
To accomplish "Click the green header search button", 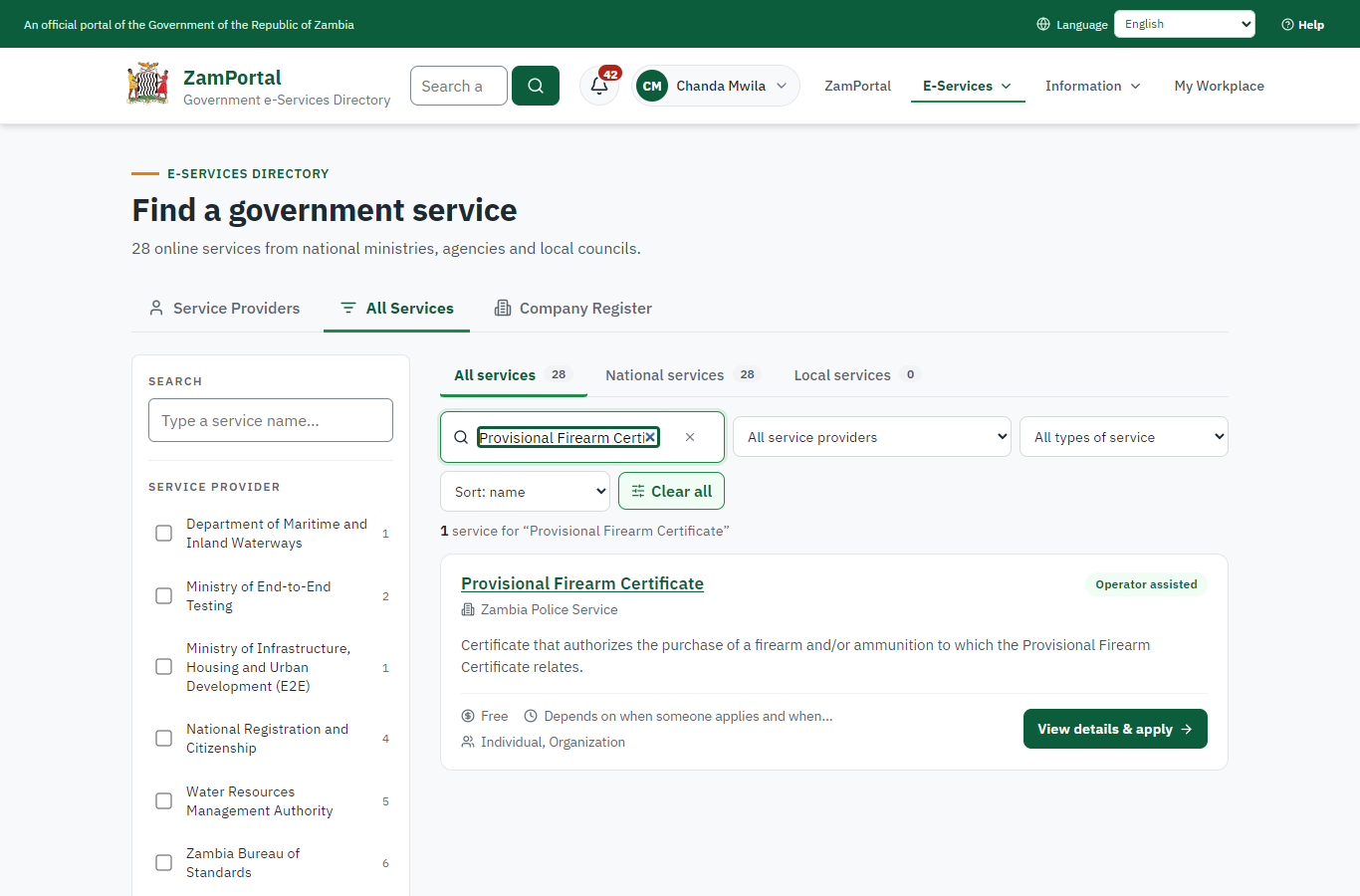I will coord(536,86).
